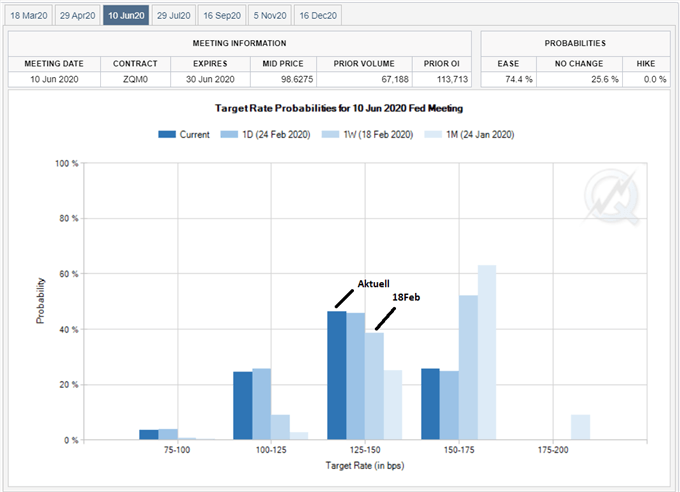Click the meeting date cell 10 Jun 2020
Image resolution: width=680 pixels, height=492 pixels.
point(54,79)
